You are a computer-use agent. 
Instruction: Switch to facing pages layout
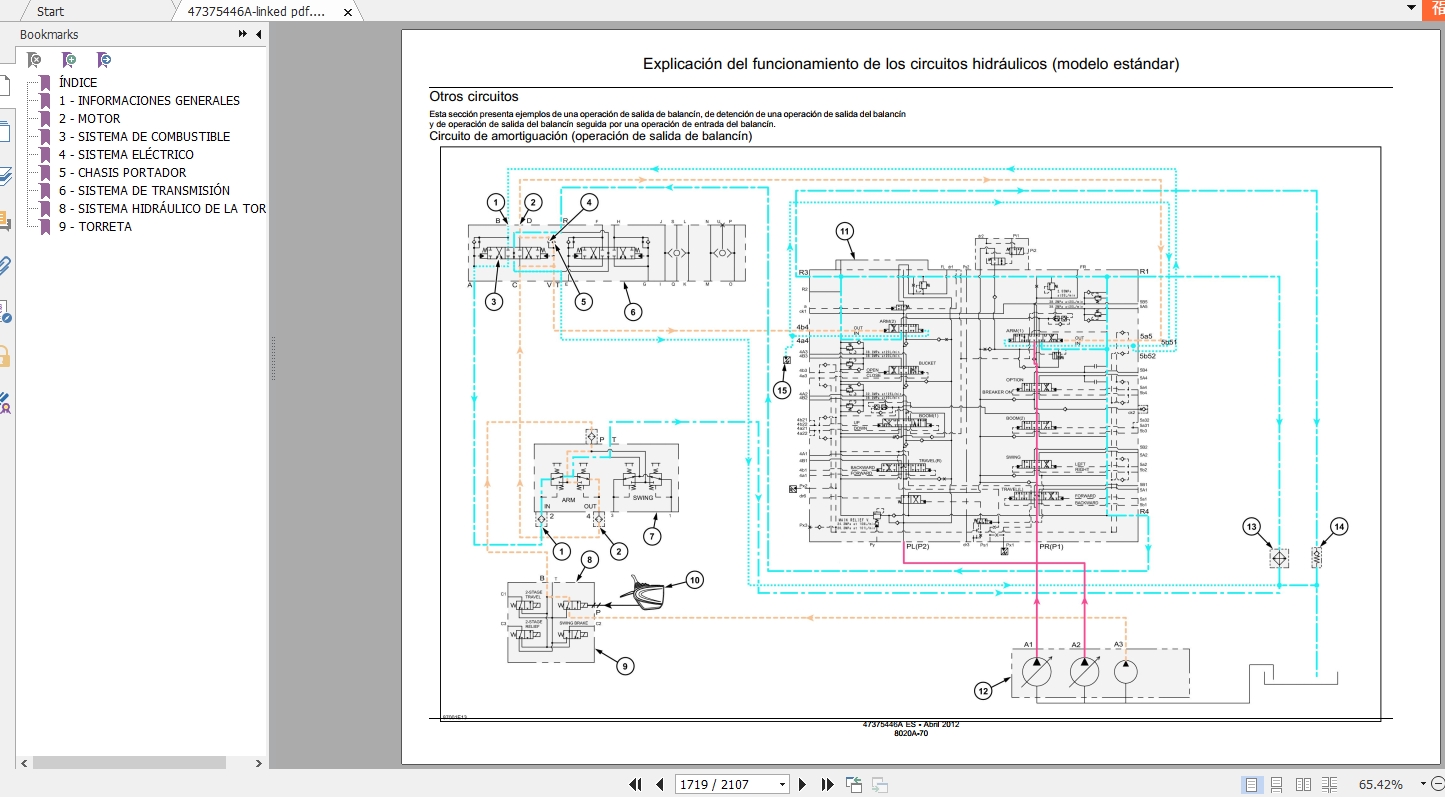(1304, 784)
